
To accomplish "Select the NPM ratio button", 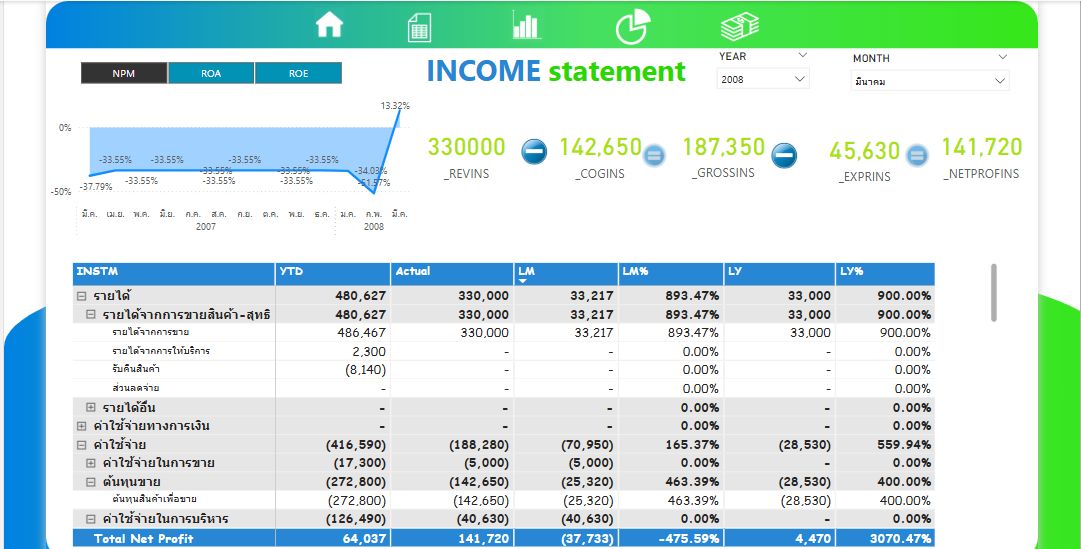I will tap(124, 73).
